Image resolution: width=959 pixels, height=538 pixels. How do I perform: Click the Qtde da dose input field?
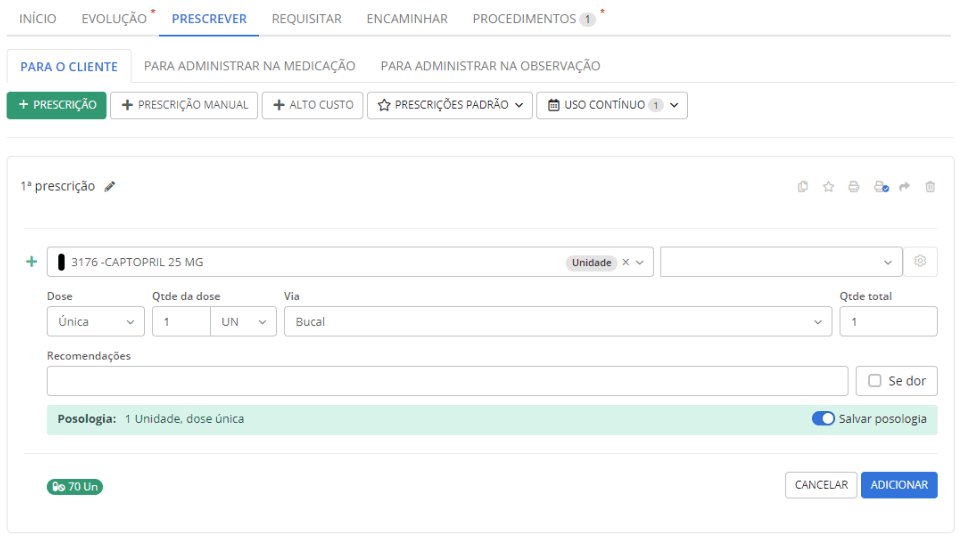coord(182,322)
